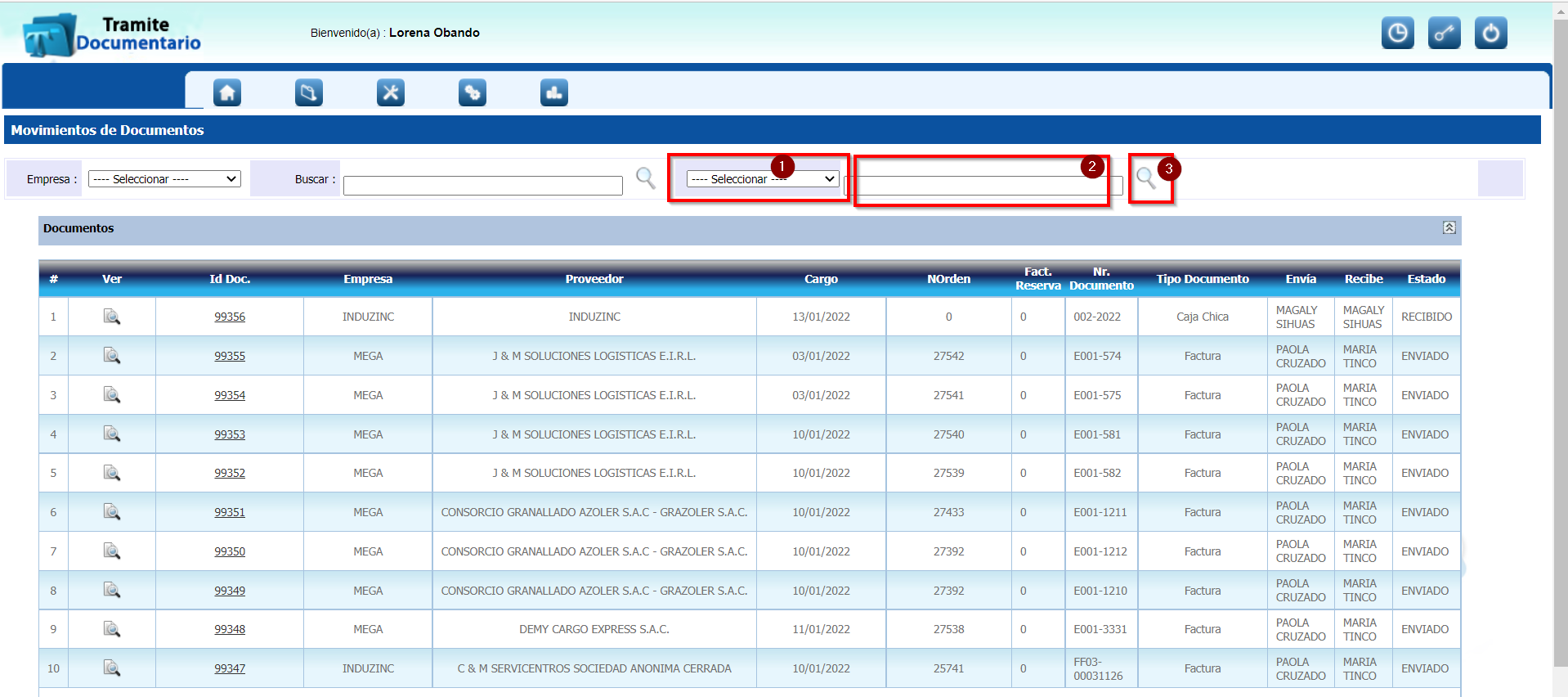The width and height of the screenshot is (1568, 697).
Task: Open document link 99351
Action: click(230, 512)
